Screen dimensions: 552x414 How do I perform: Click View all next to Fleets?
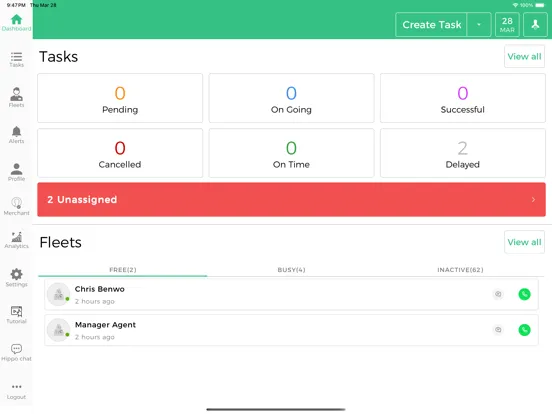click(x=524, y=242)
